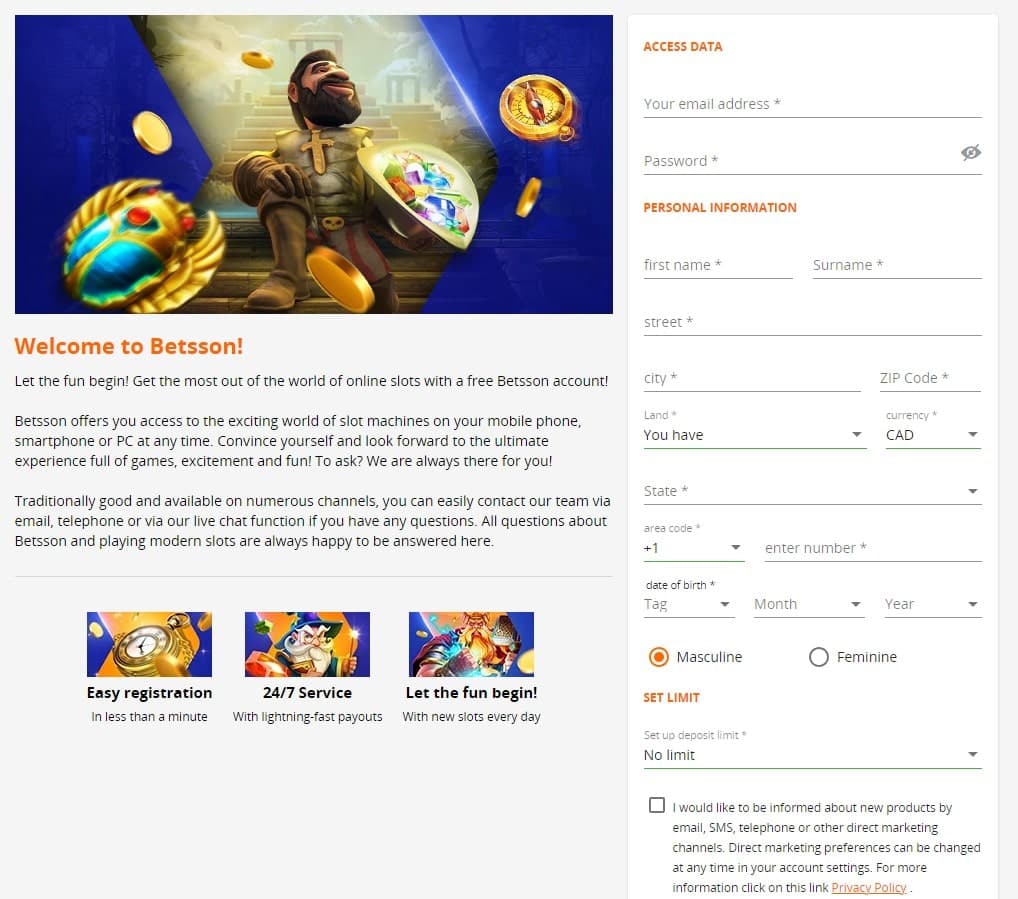The height and width of the screenshot is (899, 1018).
Task: Open the currency CAD dropdown
Action: click(933, 435)
